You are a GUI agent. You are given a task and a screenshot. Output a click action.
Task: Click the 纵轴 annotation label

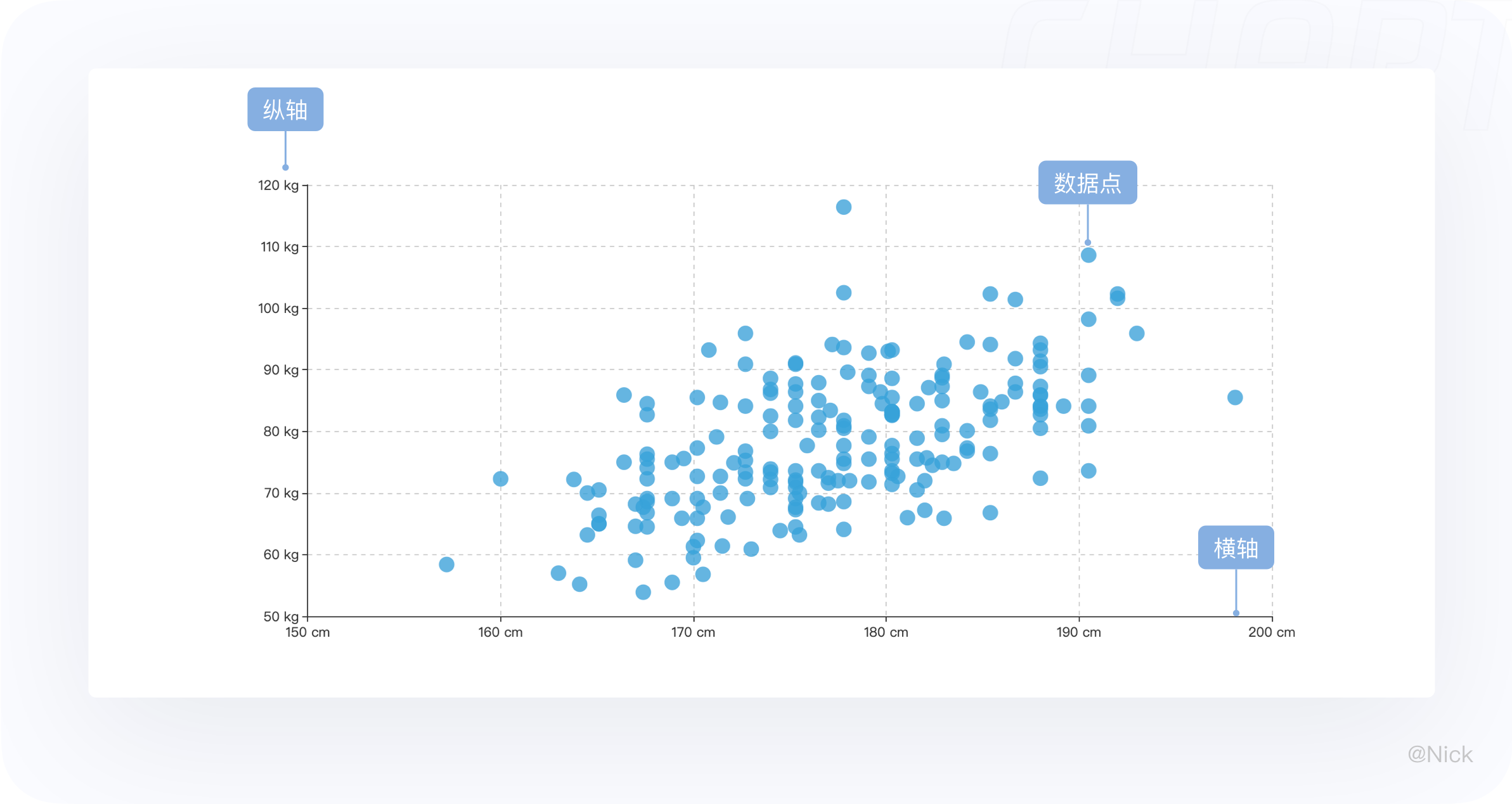pos(285,110)
